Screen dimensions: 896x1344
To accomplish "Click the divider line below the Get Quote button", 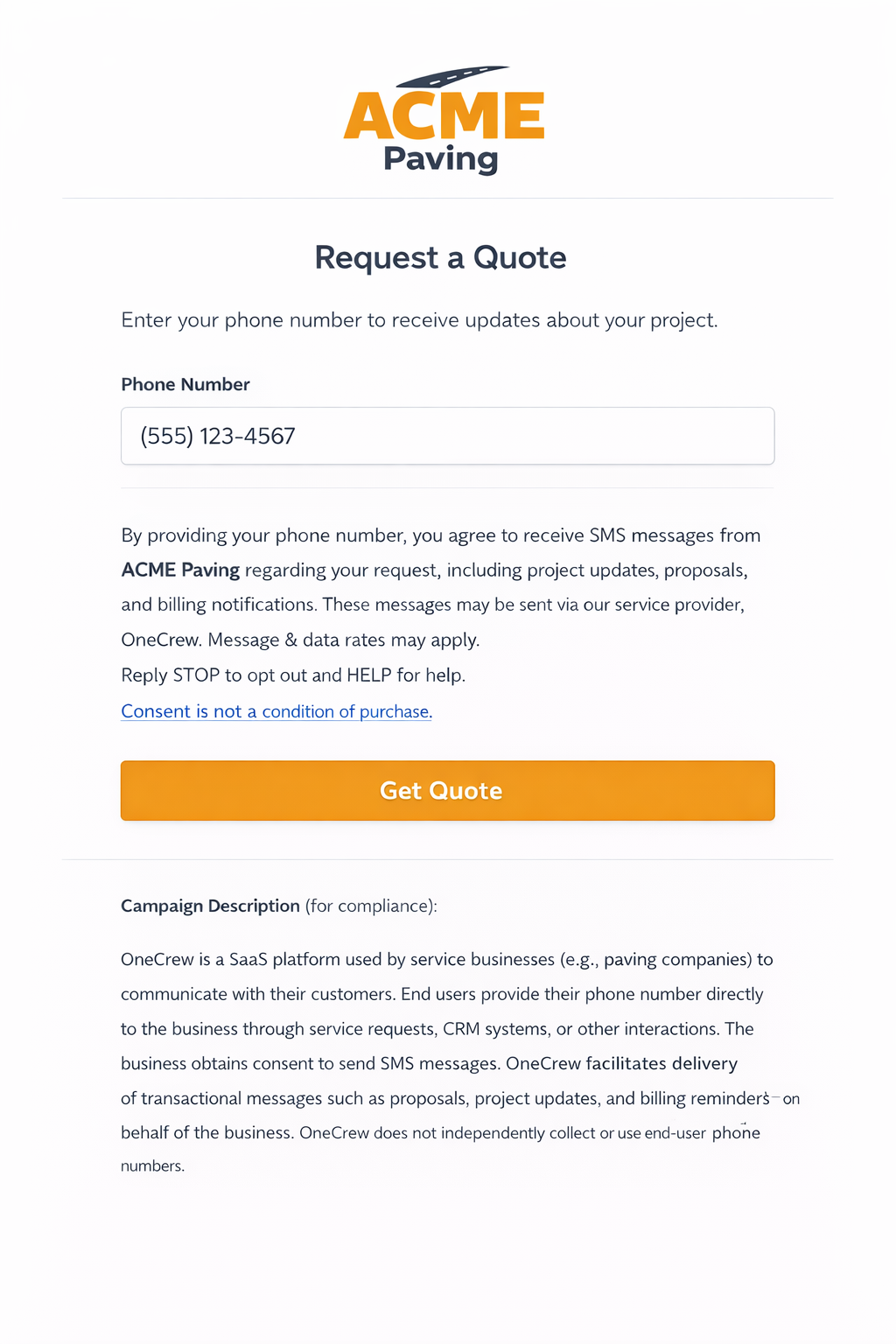I will (447, 858).
